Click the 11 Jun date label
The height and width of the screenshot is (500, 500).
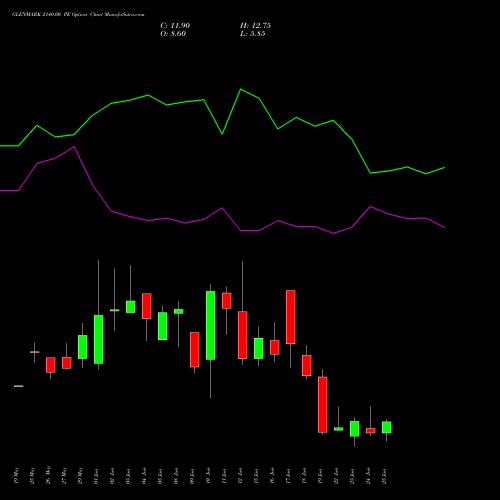click(225, 476)
